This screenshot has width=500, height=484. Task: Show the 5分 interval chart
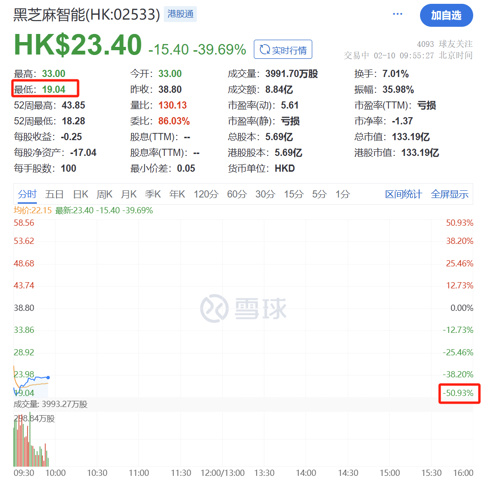tap(319, 194)
